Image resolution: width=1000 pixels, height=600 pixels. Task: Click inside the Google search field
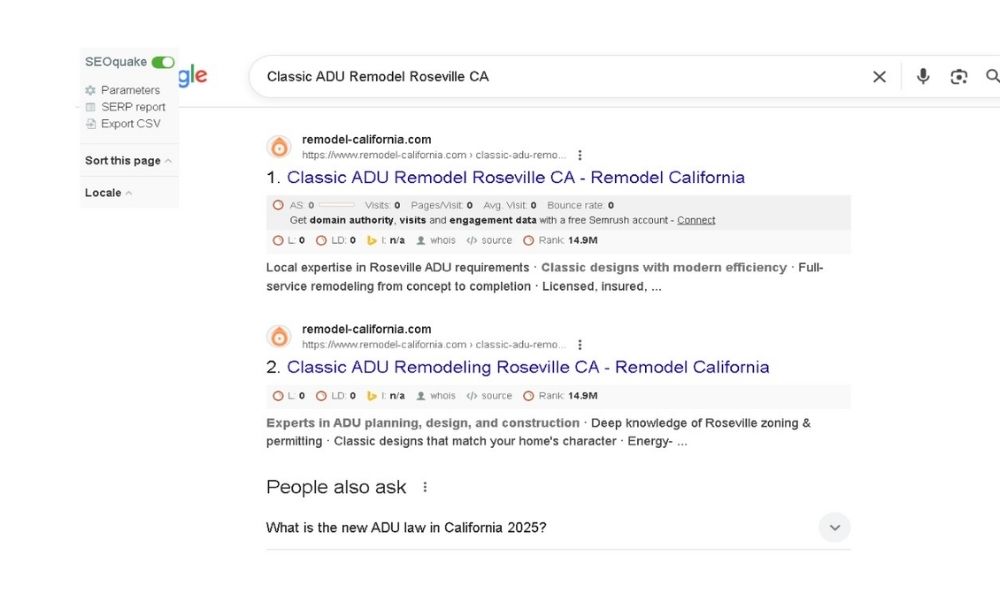(x=560, y=77)
